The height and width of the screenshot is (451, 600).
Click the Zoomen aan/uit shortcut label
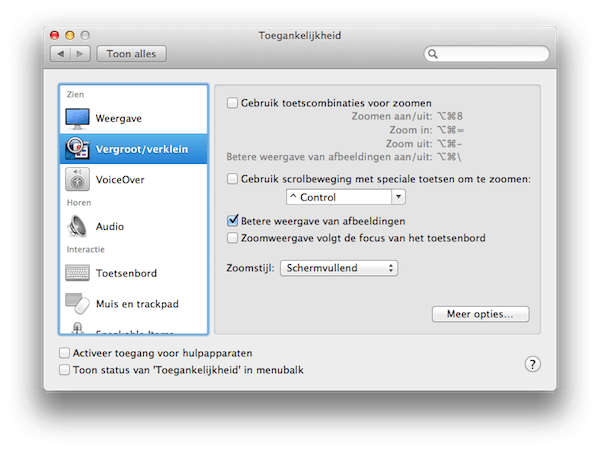point(392,116)
